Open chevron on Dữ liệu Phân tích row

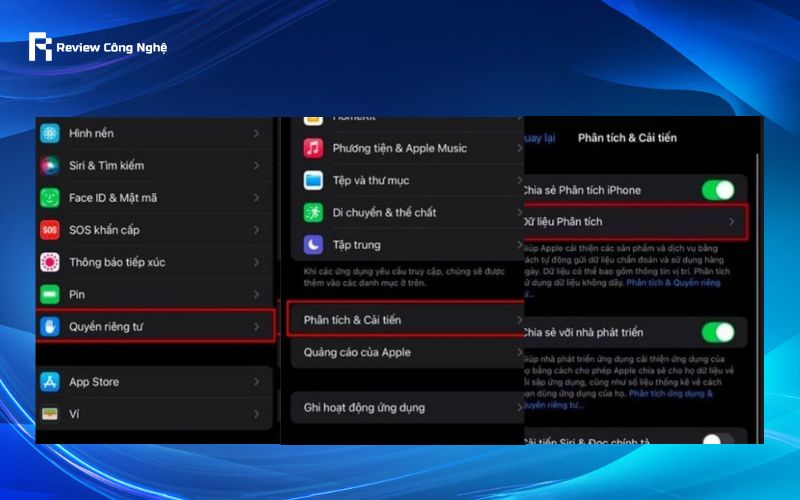[732, 221]
